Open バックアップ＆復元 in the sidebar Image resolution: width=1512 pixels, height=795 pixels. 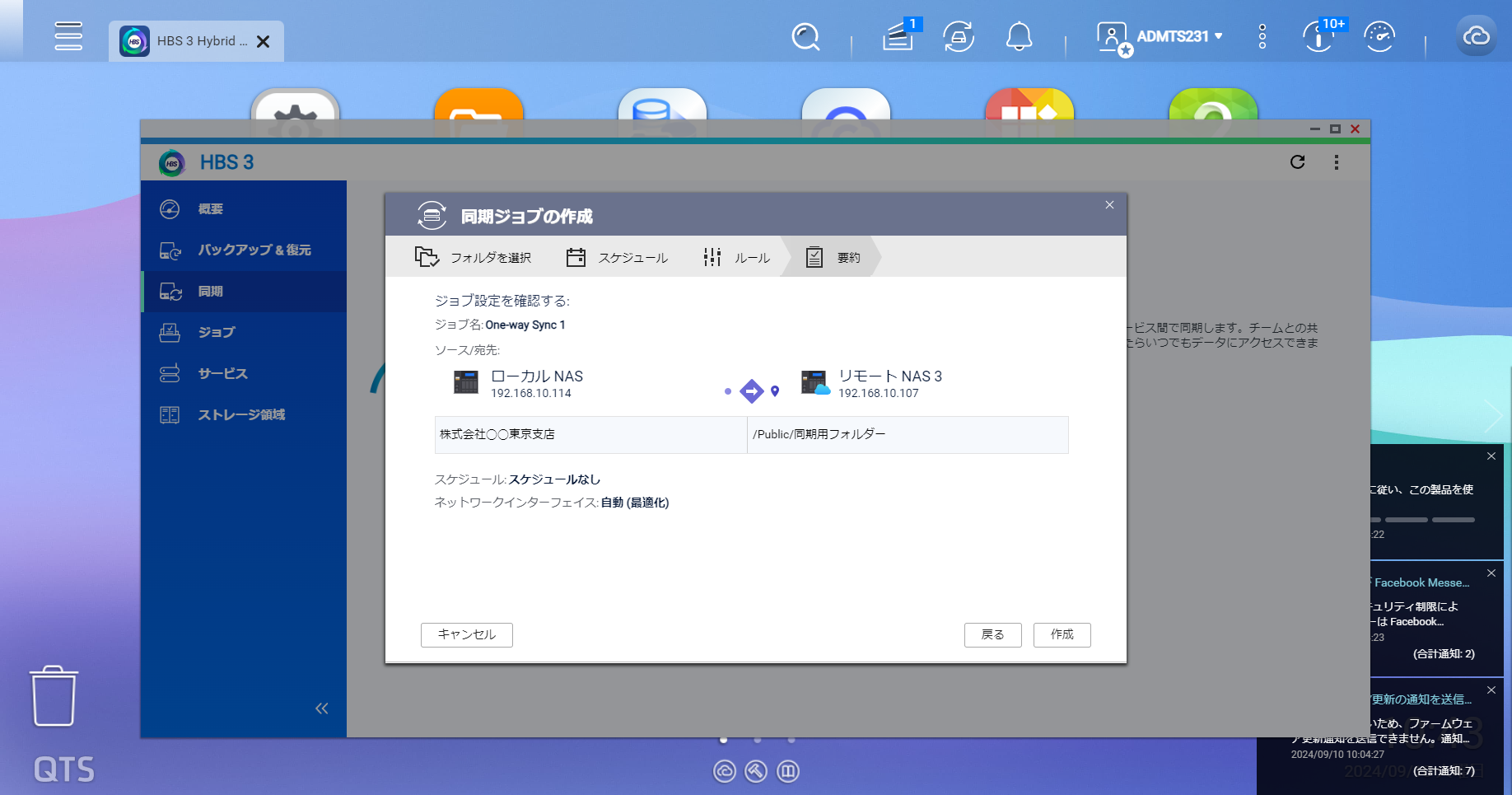(244, 250)
